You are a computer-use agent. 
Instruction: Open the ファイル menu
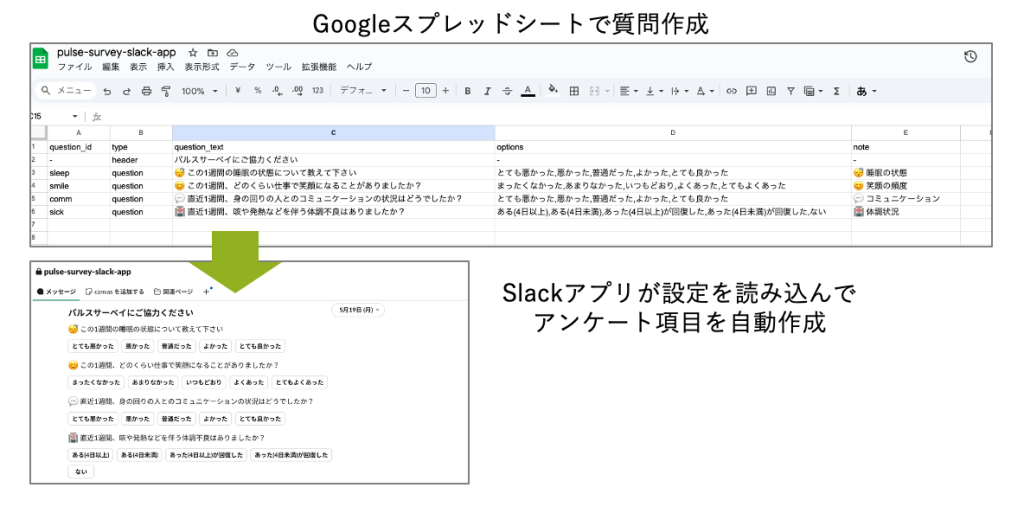pos(74,67)
